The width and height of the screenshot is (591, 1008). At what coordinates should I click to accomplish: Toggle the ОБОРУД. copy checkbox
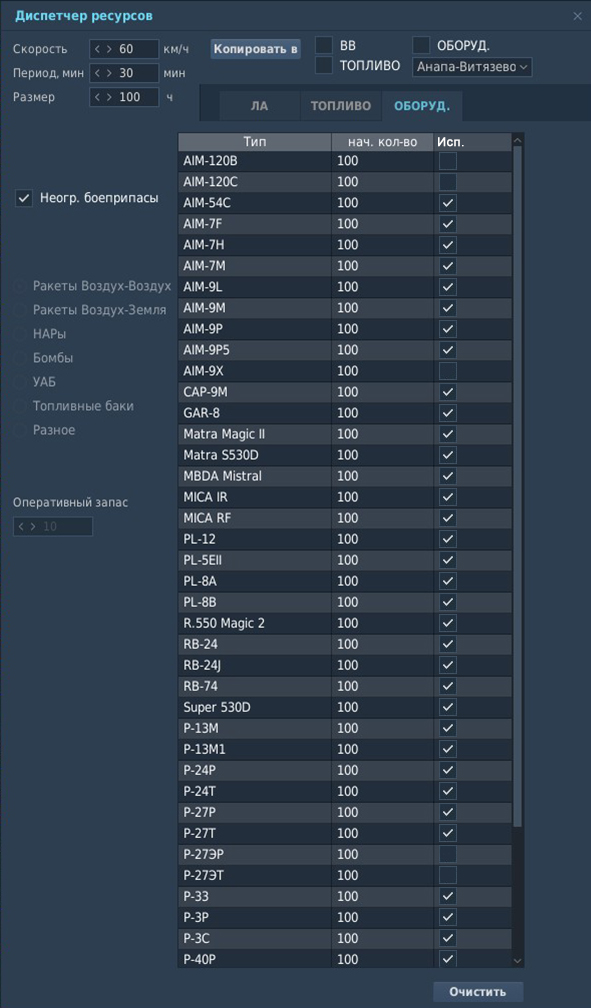(x=421, y=45)
